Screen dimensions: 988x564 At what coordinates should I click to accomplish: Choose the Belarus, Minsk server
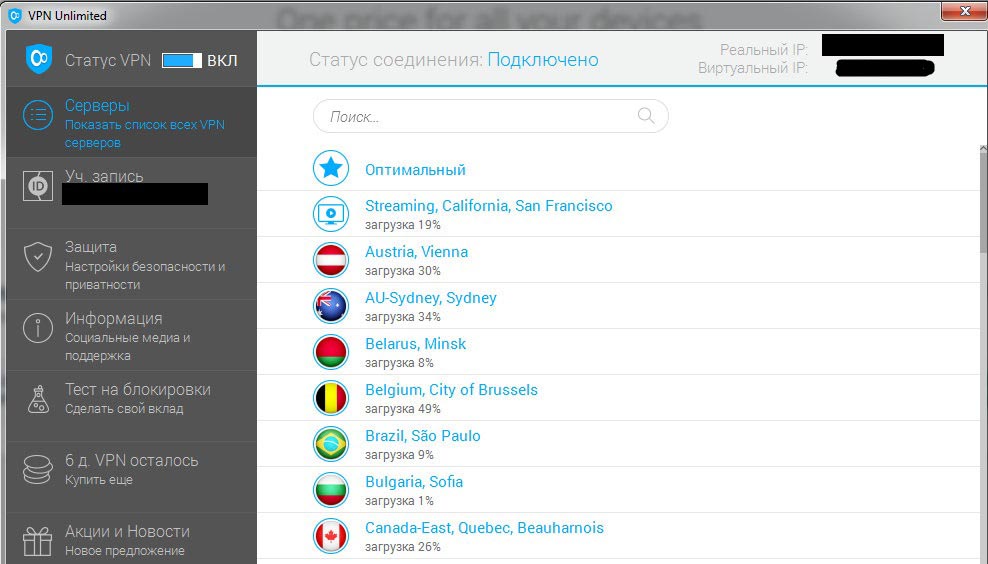click(415, 344)
